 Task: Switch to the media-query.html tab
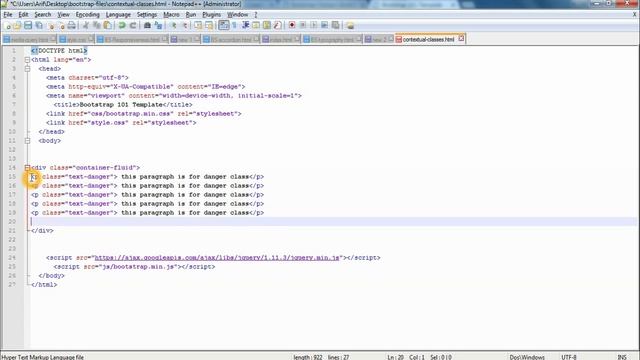pos(29,40)
